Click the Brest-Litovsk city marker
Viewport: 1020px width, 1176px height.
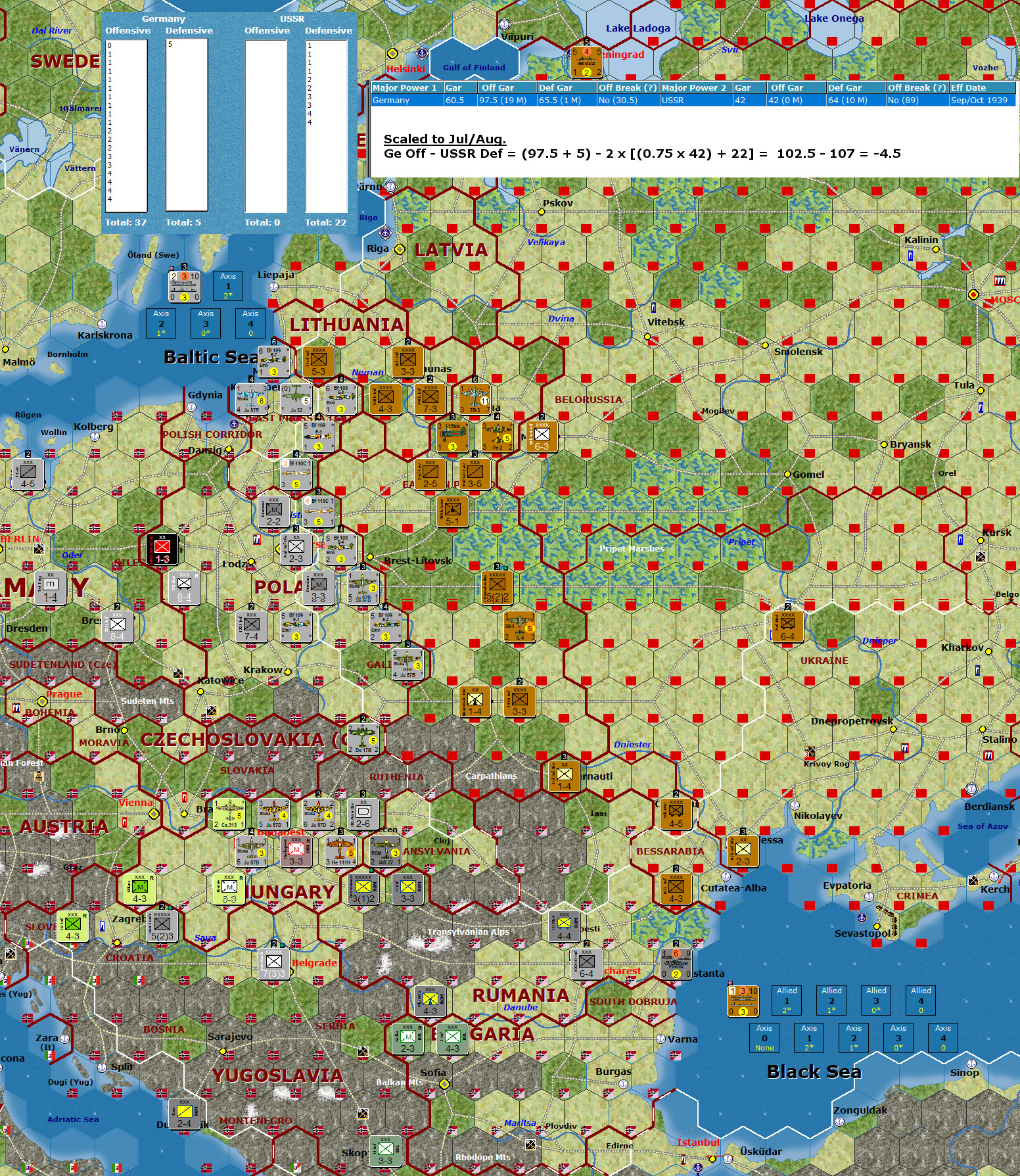[x=370, y=557]
